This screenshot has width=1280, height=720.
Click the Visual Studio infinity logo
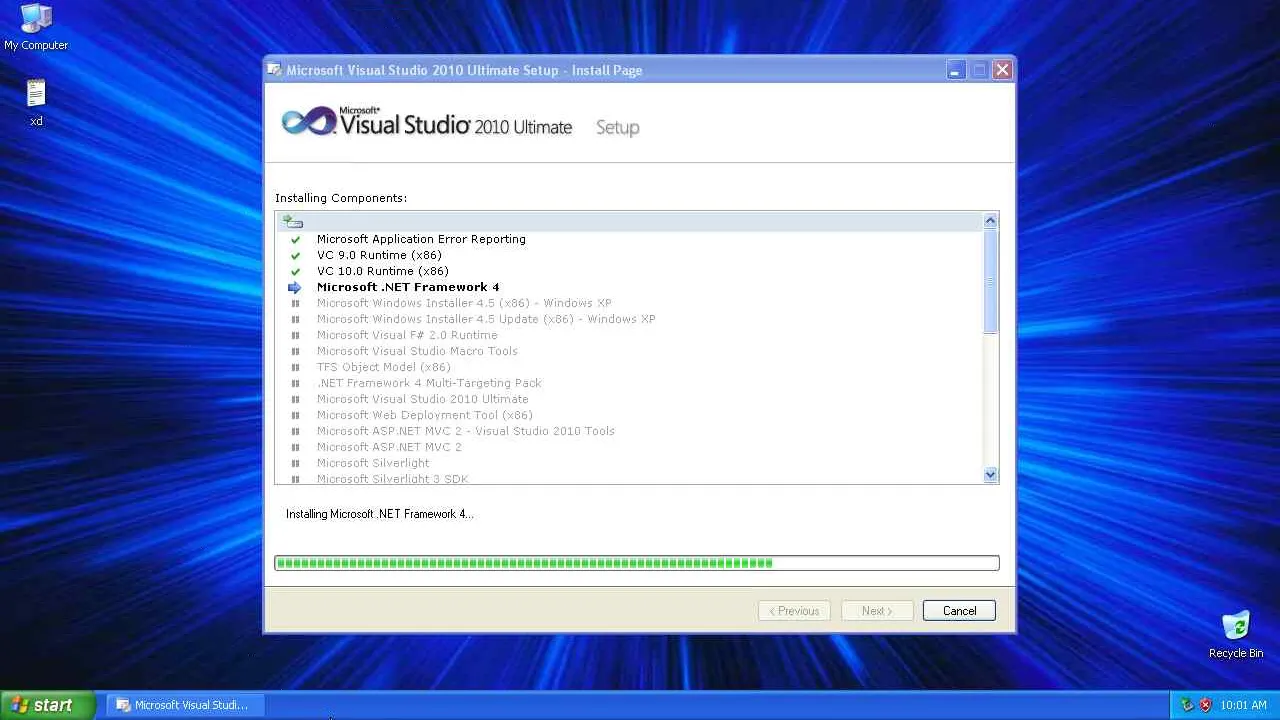[308, 122]
